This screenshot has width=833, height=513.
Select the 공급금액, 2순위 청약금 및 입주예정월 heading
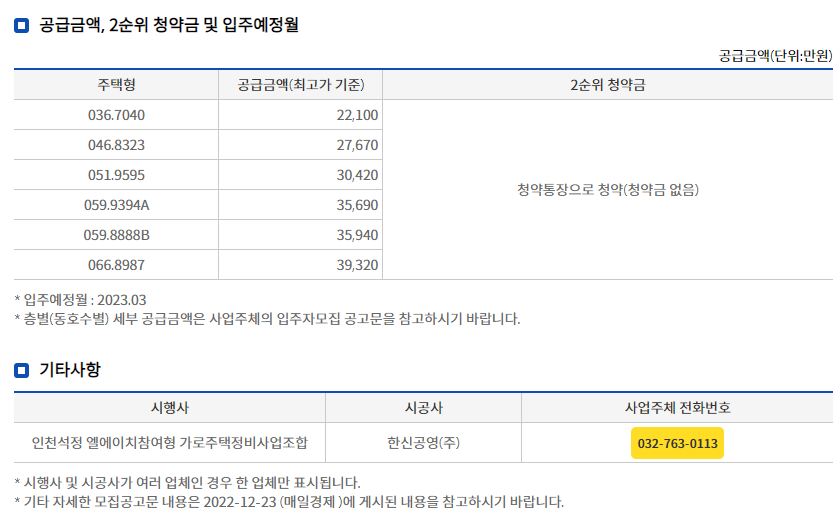(169, 25)
